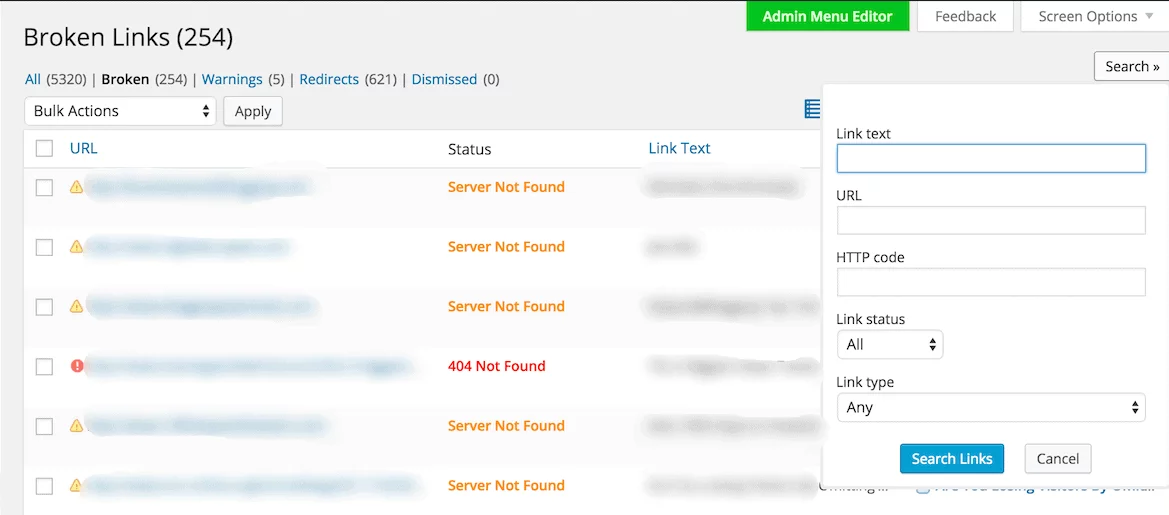The image size is (1169, 515).
Task: Click the warning icon in the first row
Action: pyautogui.click(x=76, y=187)
